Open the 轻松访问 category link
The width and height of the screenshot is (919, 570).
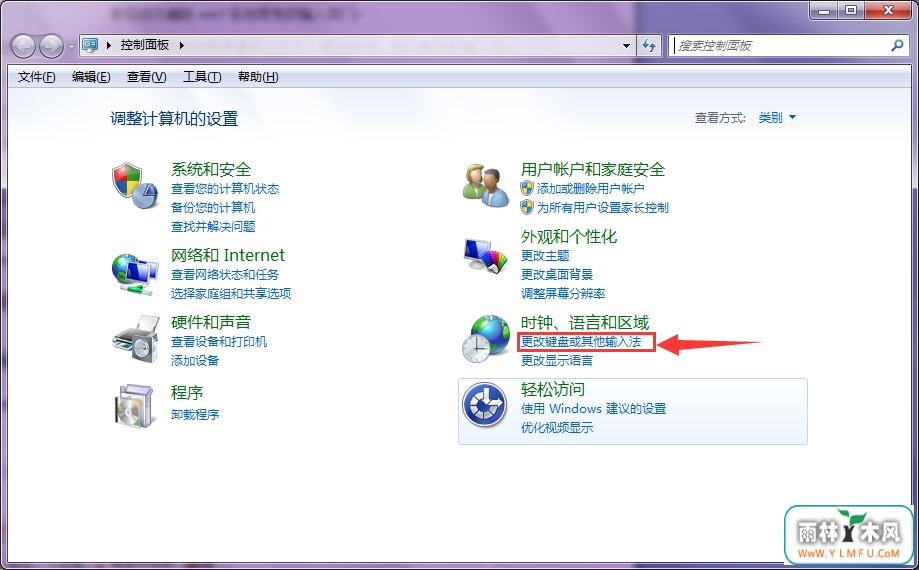point(553,389)
